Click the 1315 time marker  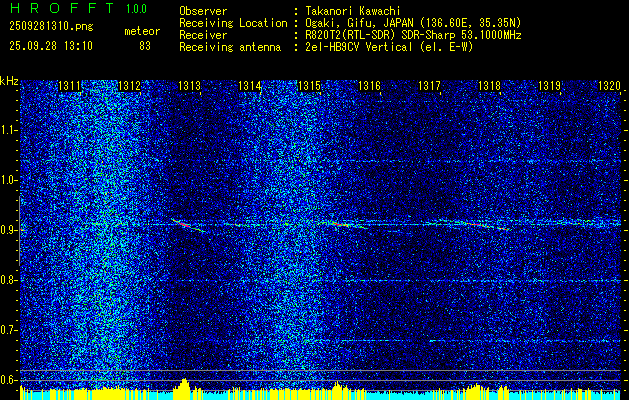tap(309, 86)
